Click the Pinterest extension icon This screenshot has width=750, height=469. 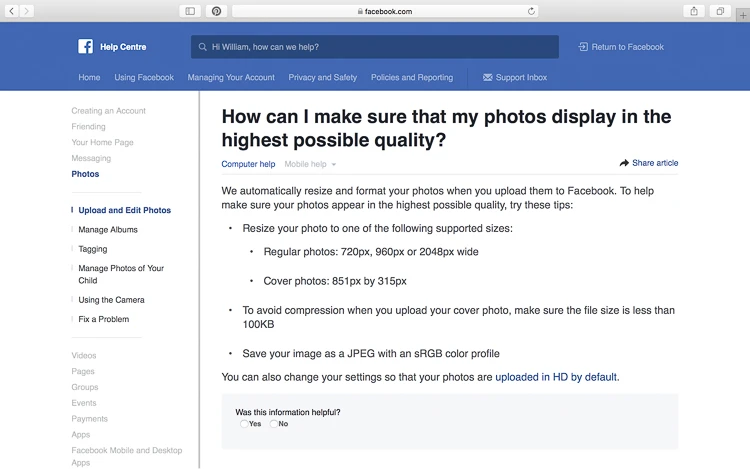[216, 11]
